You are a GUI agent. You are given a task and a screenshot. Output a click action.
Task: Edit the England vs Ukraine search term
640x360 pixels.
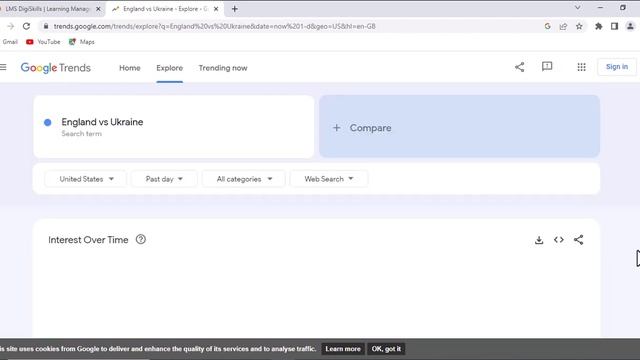click(x=102, y=122)
